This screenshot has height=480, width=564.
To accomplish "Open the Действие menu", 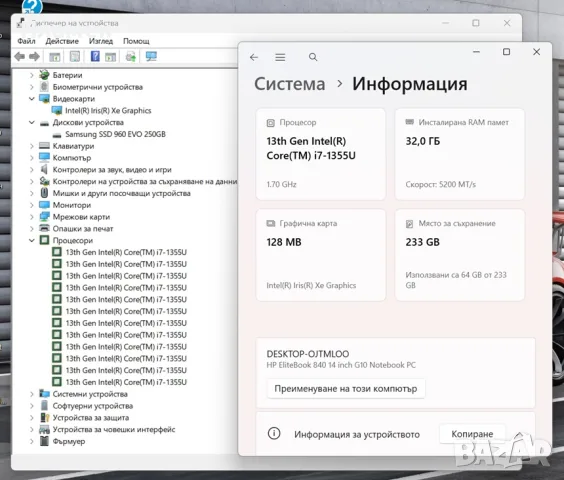I will pos(62,41).
